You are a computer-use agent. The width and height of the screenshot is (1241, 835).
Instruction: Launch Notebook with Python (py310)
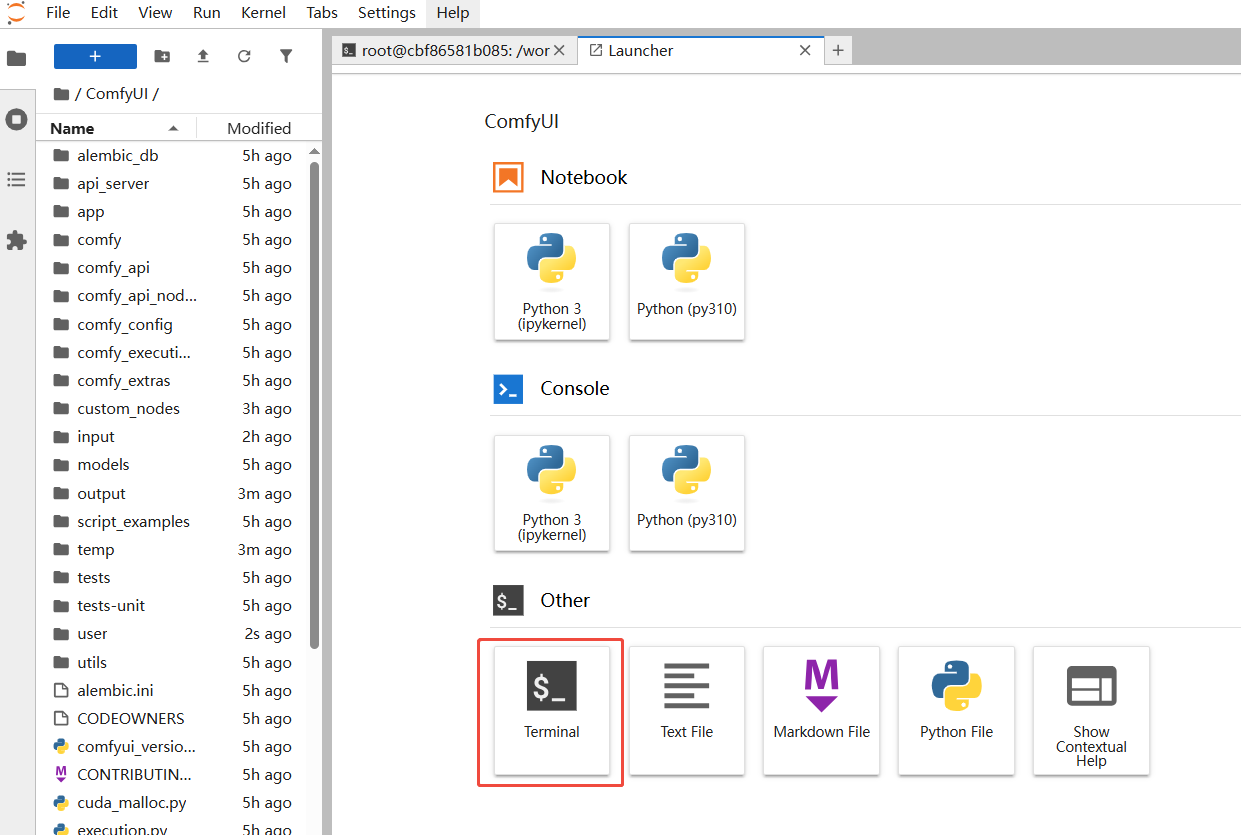(687, 281)
